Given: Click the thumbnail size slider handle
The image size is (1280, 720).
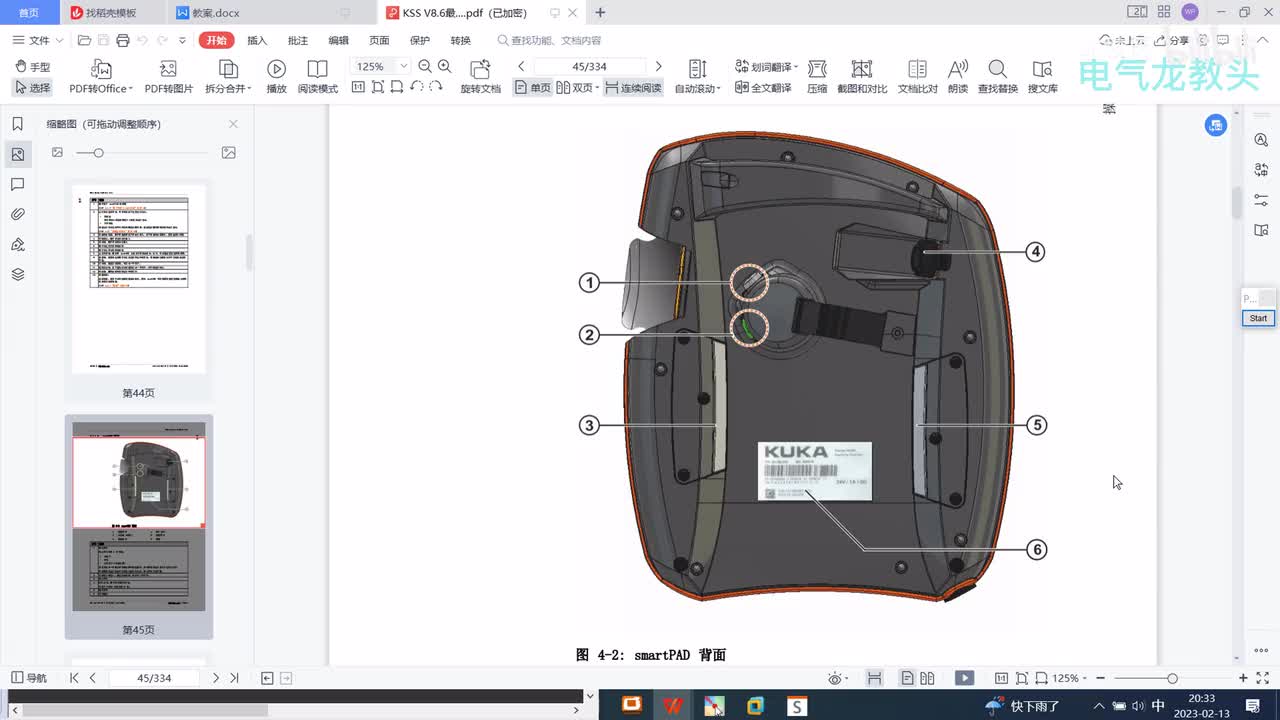Looking at the screenshot, I should point(98,153).
